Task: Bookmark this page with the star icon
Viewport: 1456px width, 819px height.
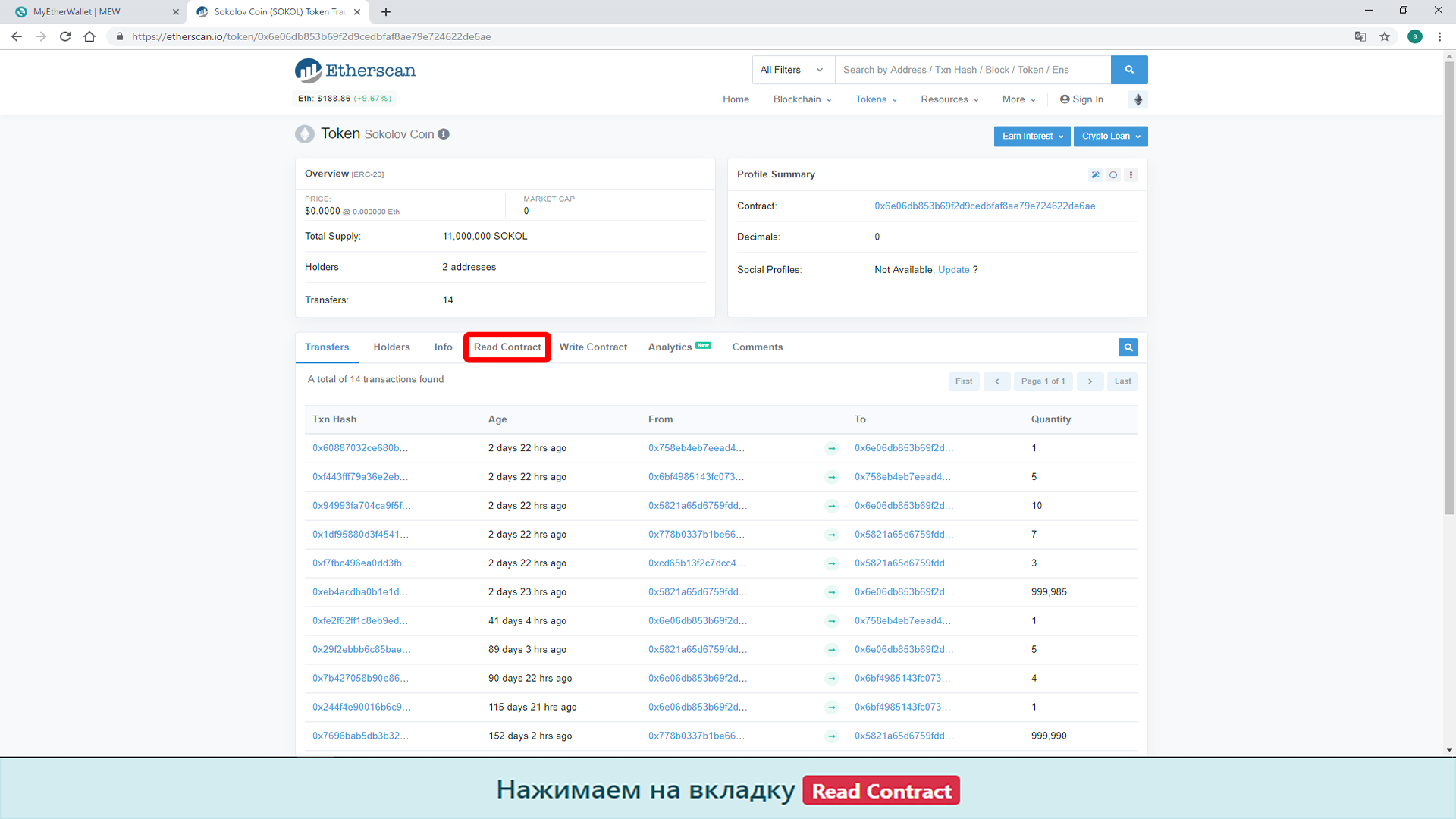Action: point(1385,36)
